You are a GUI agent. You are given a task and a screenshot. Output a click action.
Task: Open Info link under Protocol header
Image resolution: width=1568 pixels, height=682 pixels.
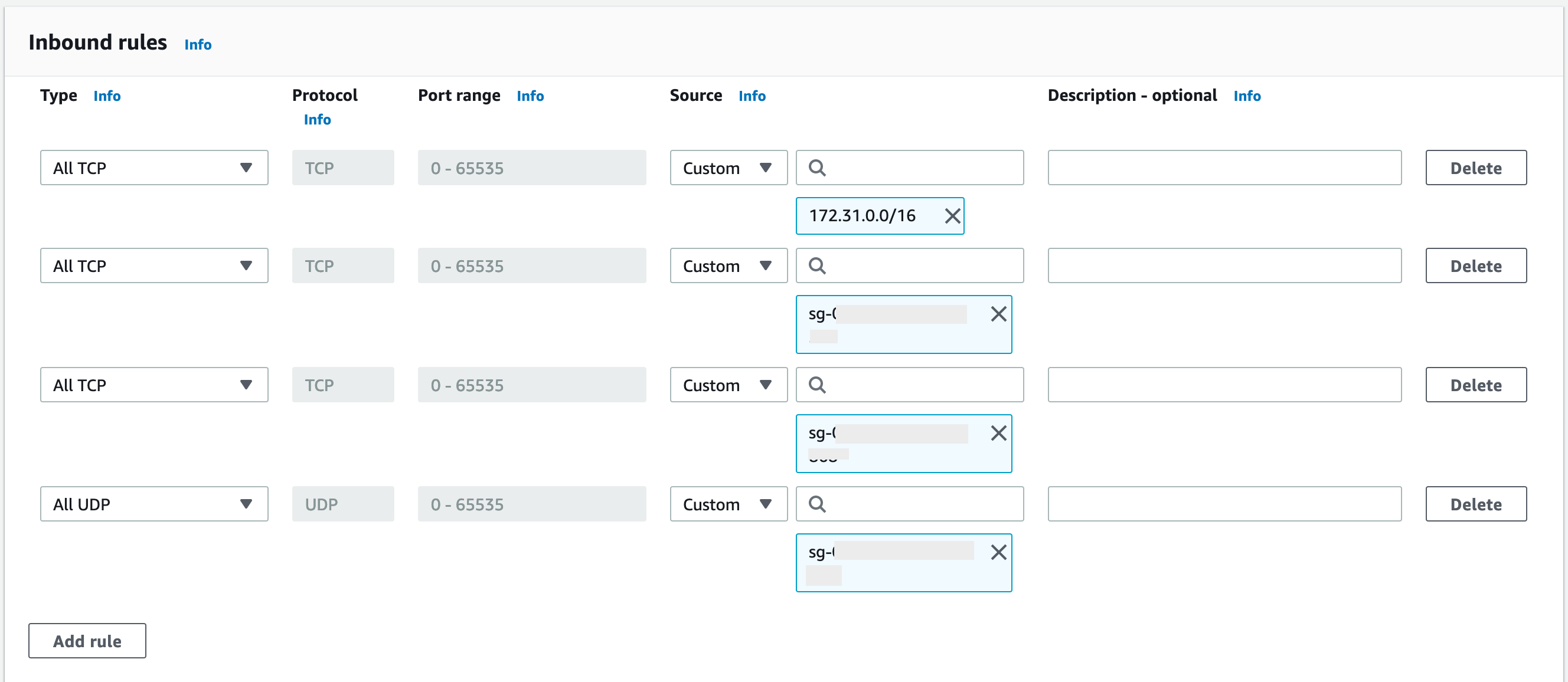[x=317, y=120]
